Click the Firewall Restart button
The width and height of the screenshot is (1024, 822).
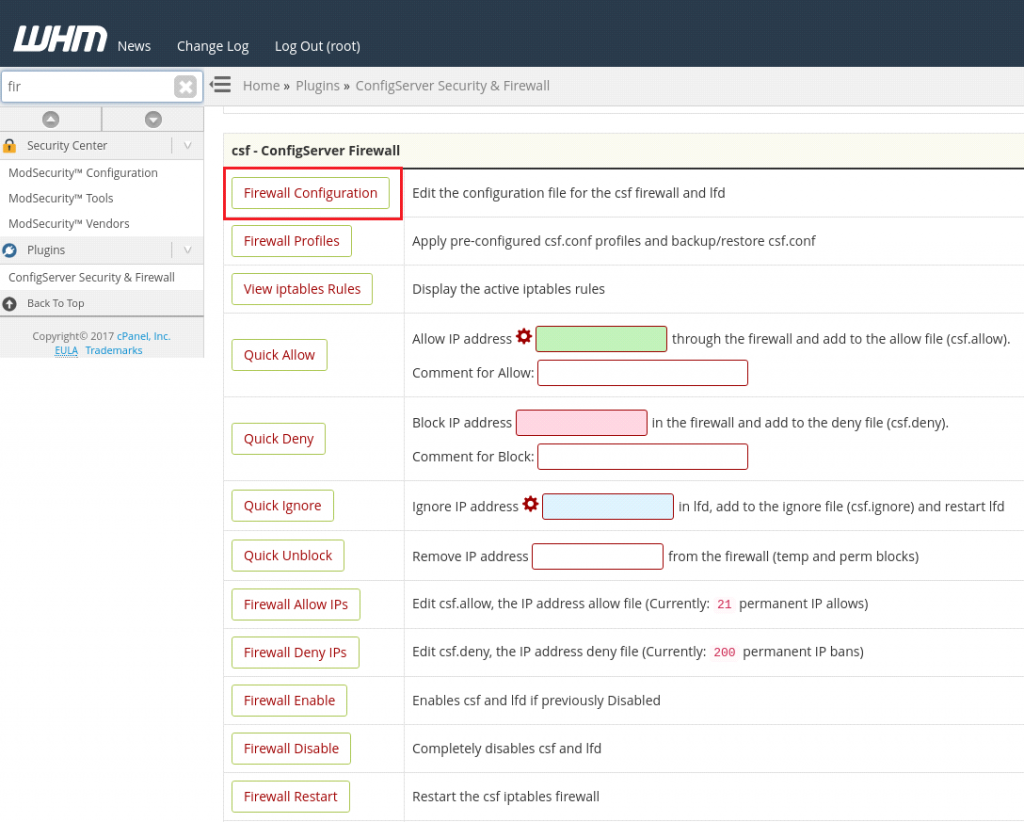291,797
